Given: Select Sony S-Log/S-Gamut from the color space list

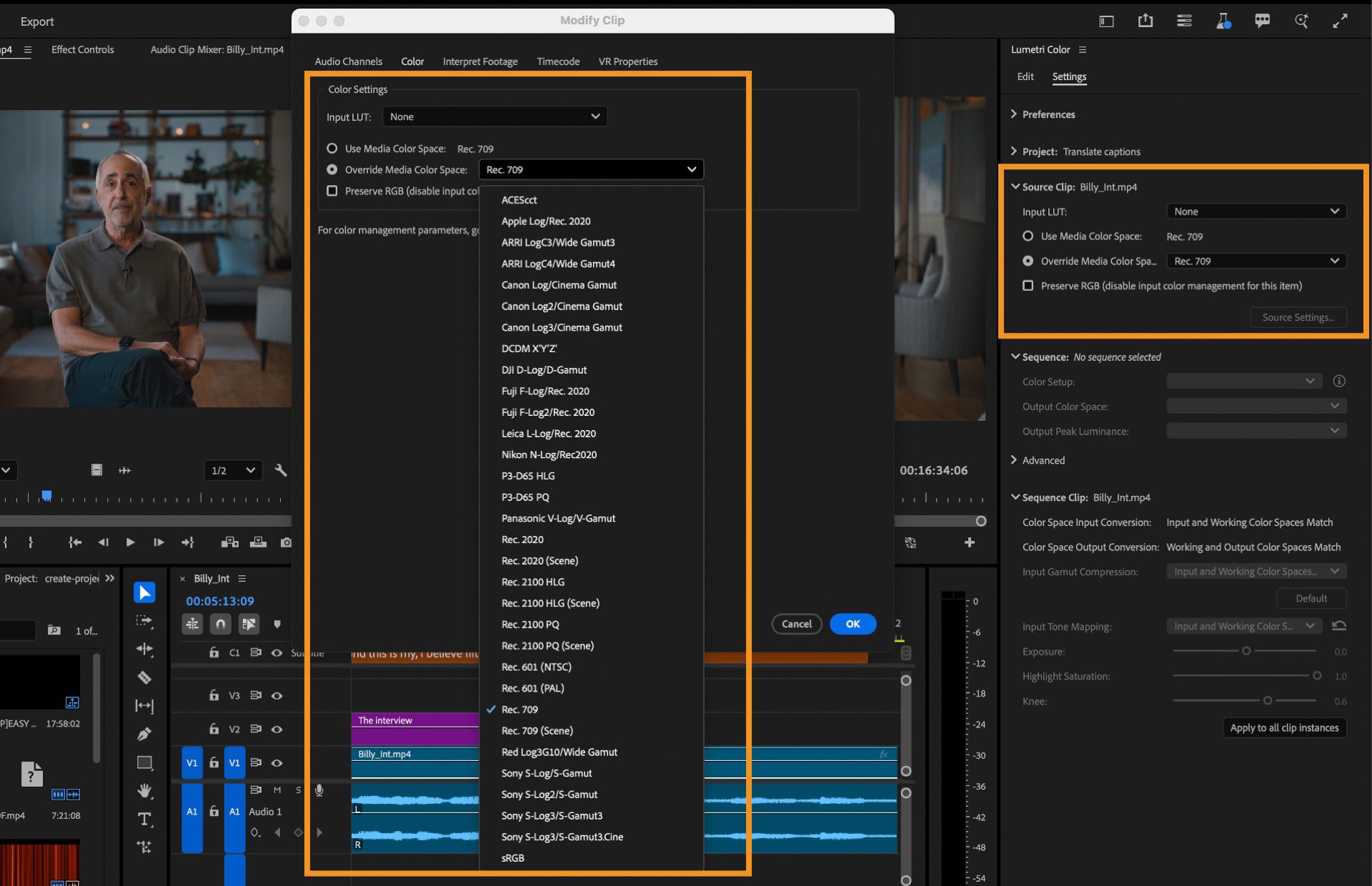Looking at the screenshot, I should [x=547, y=773].
